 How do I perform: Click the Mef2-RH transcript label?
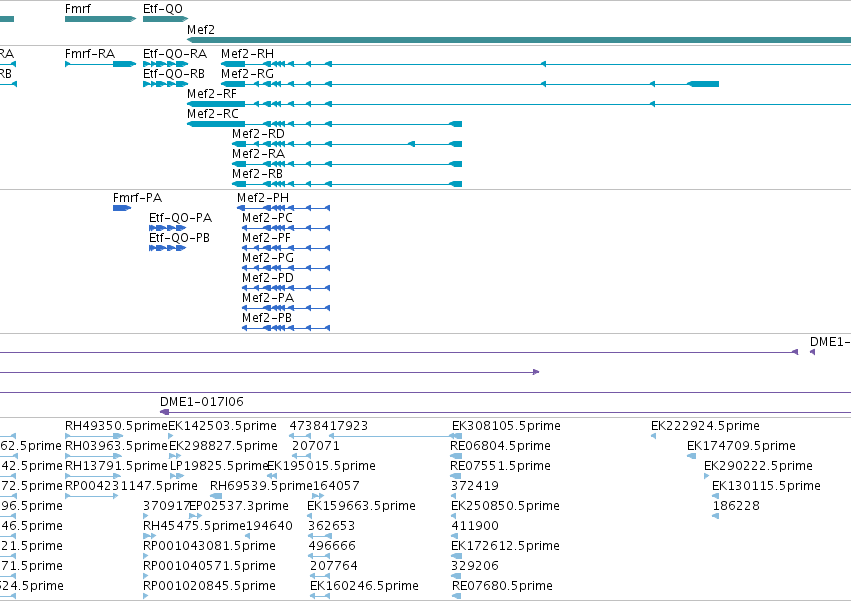pyautogui.click(x=247, y=54)
